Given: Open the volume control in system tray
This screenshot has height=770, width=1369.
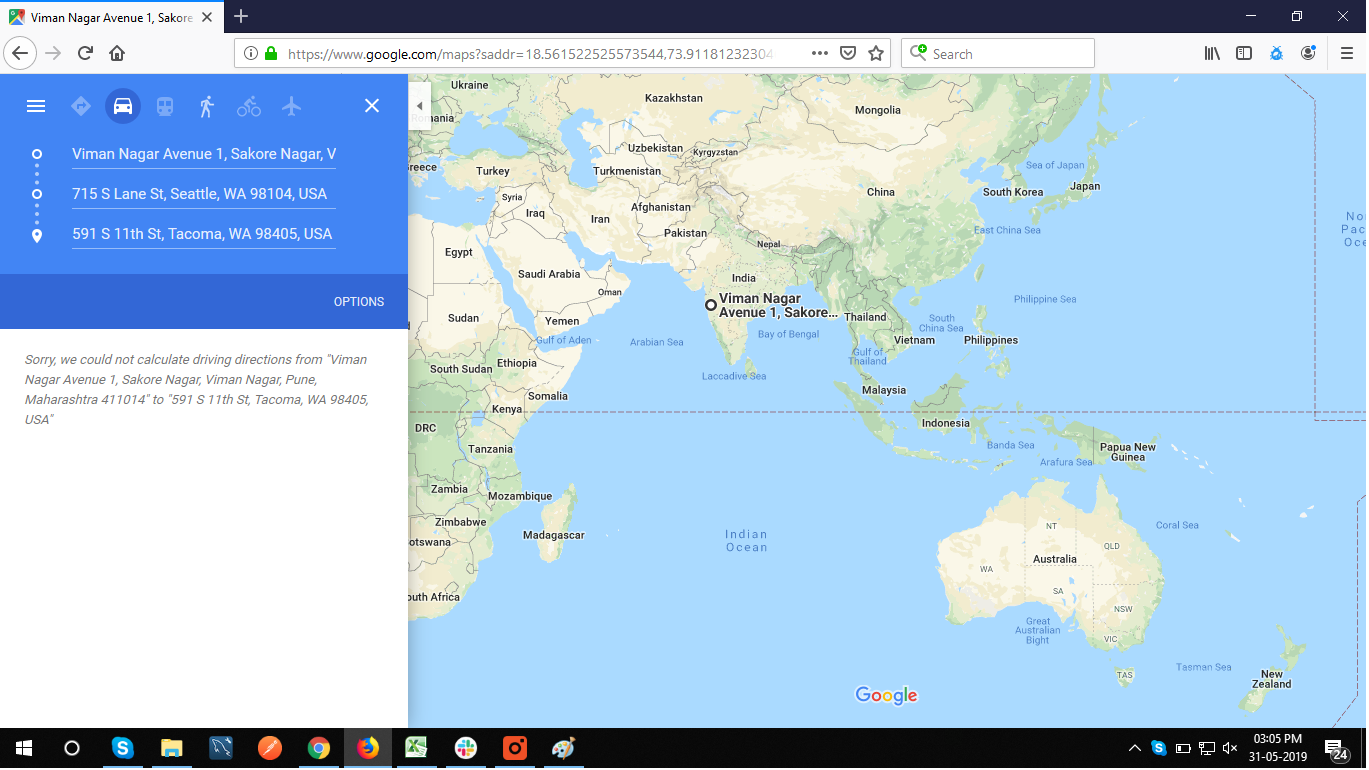Looking at the screenshot, I should (1230, 748).
